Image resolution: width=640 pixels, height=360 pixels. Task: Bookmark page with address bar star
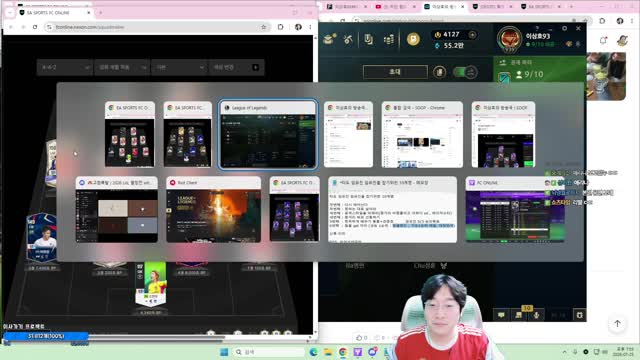click(x=264, y=27)
